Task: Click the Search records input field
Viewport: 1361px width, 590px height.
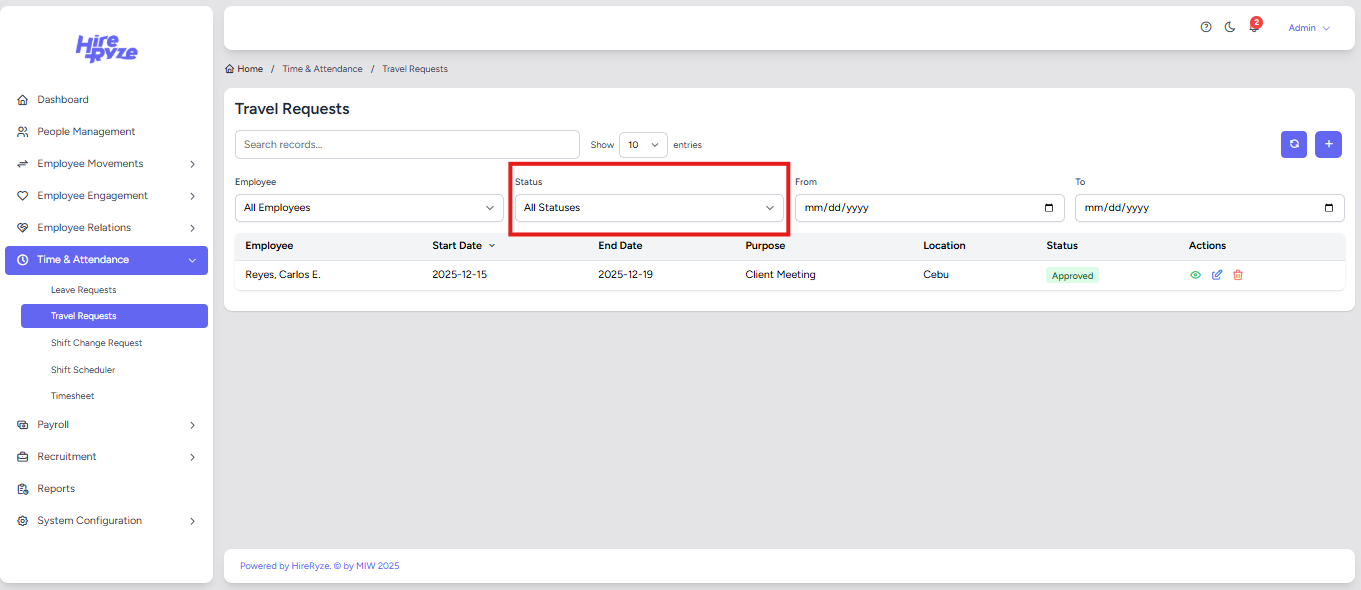Action: [407, 145]
